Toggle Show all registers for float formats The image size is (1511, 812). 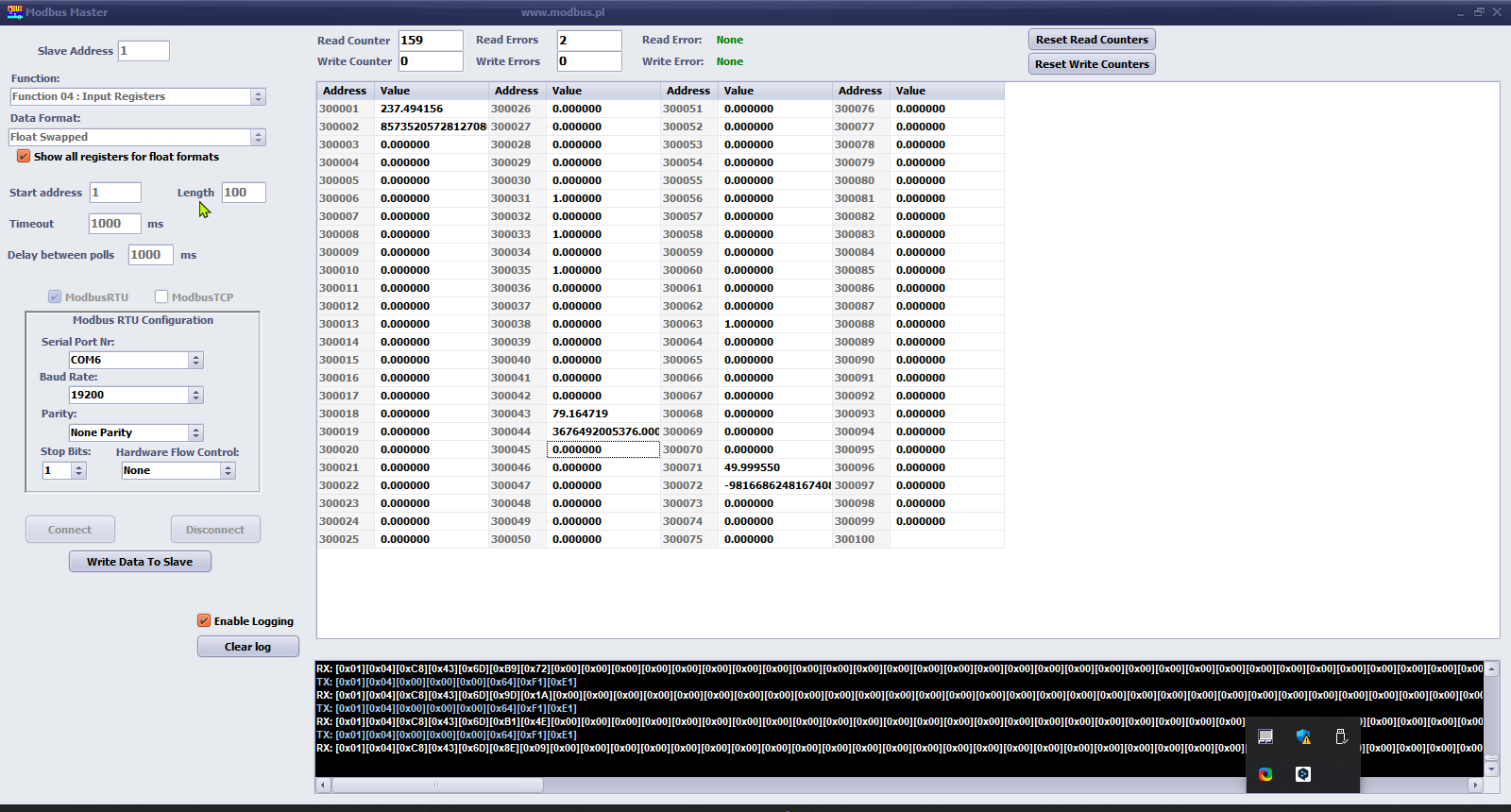pyautogui.click(x=24, y=157)
